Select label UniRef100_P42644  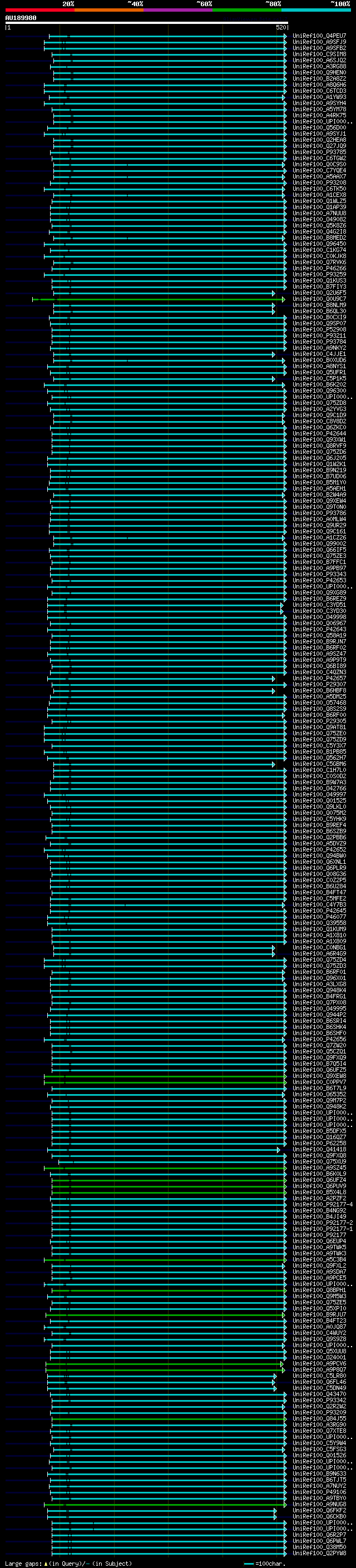319,434
